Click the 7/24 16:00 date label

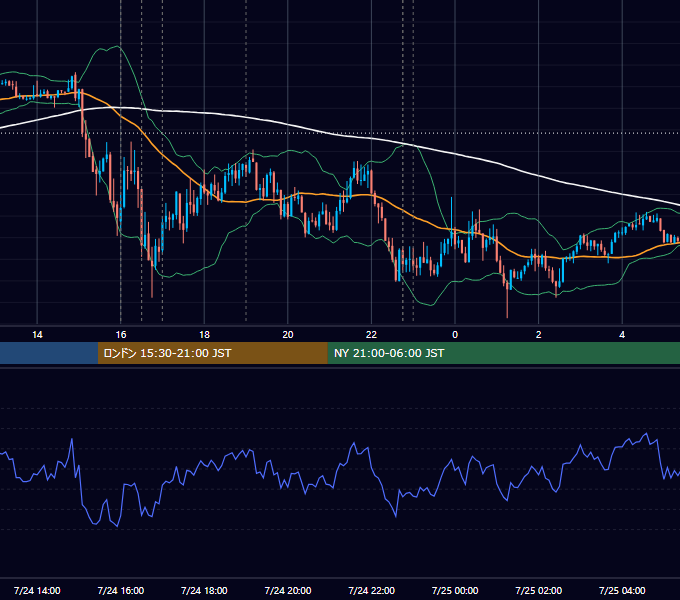(x=121, y=590)
